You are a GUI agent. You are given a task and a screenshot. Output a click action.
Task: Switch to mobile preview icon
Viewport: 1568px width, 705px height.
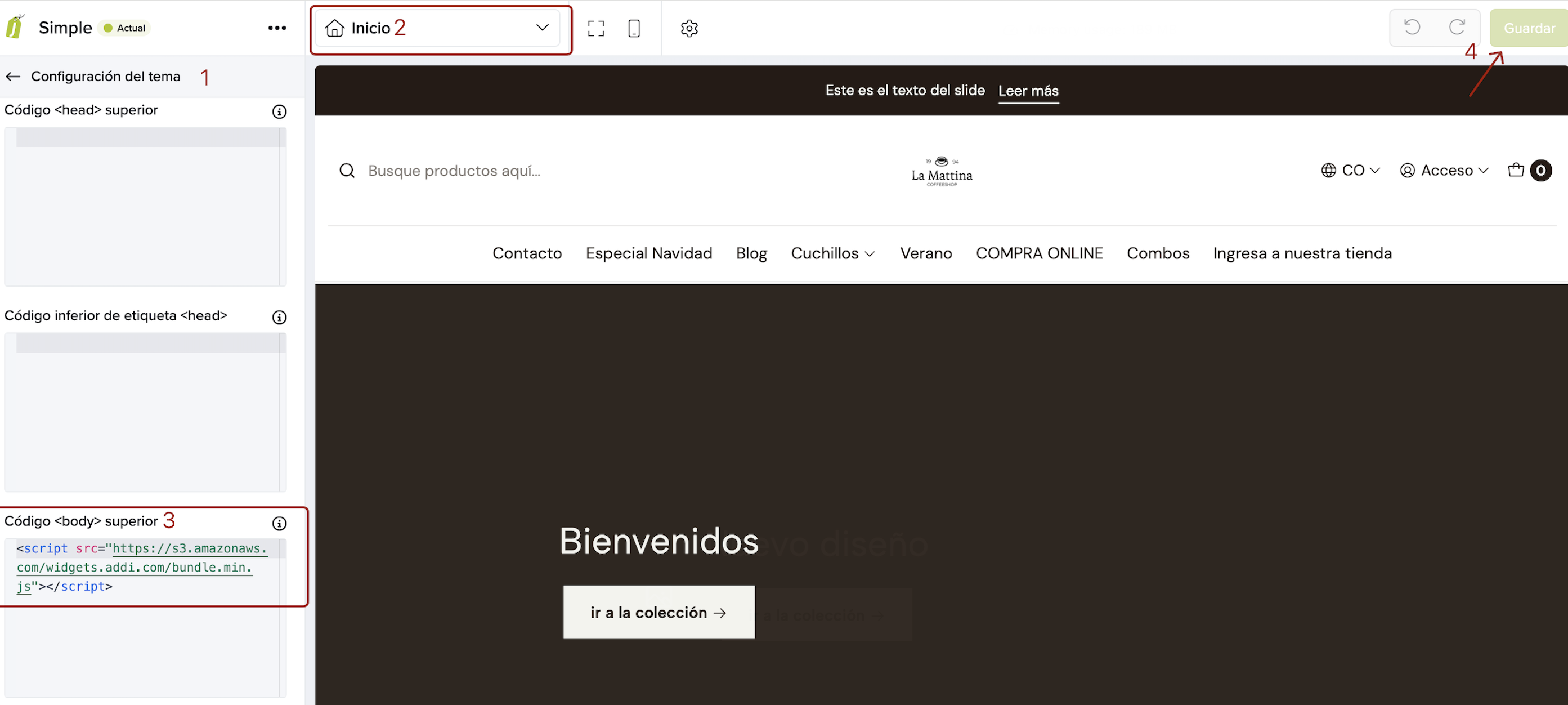point(634,28)
